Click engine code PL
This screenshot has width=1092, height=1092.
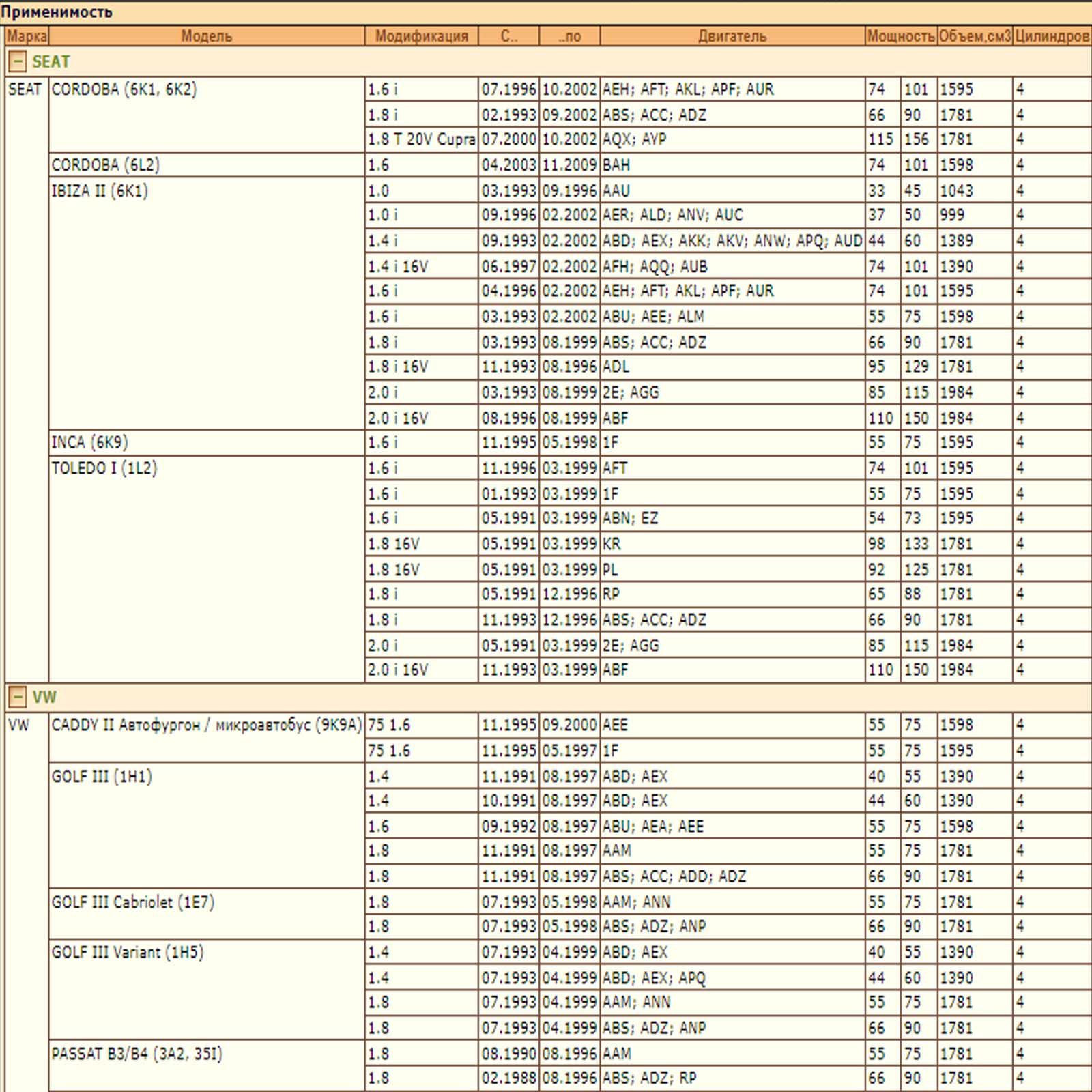[x=610, y=569]
